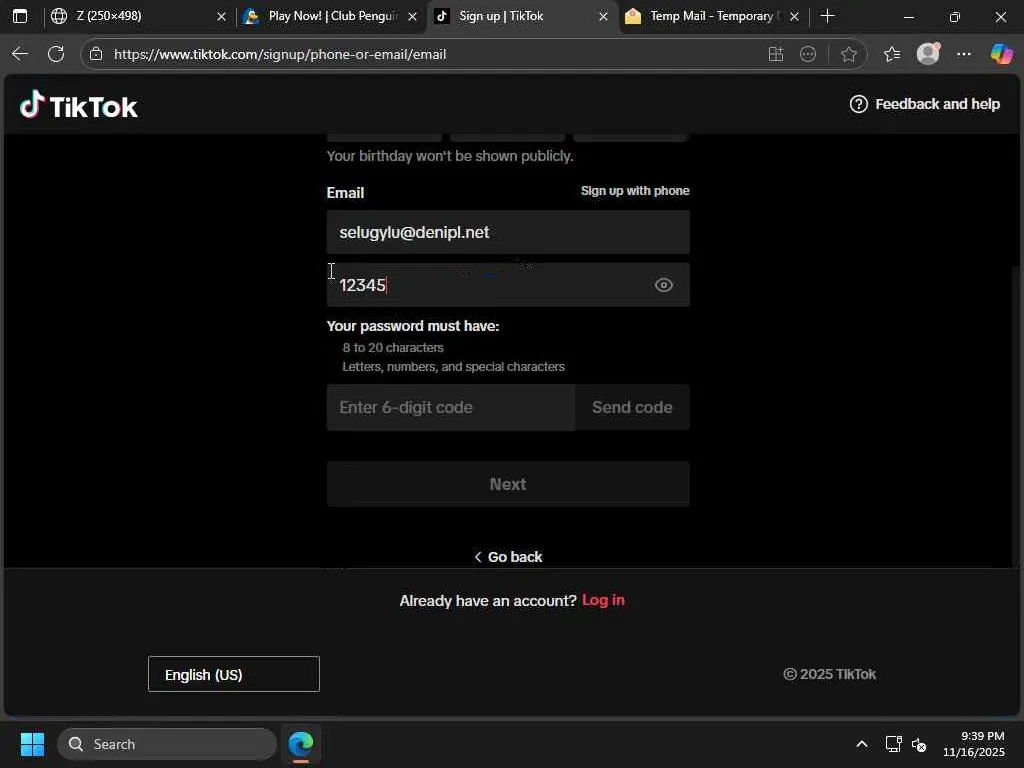Click the Edge icon in taskbar
Image resolution: width=1024 pixels, height=768 pixels.
click(x=301, y=744)
